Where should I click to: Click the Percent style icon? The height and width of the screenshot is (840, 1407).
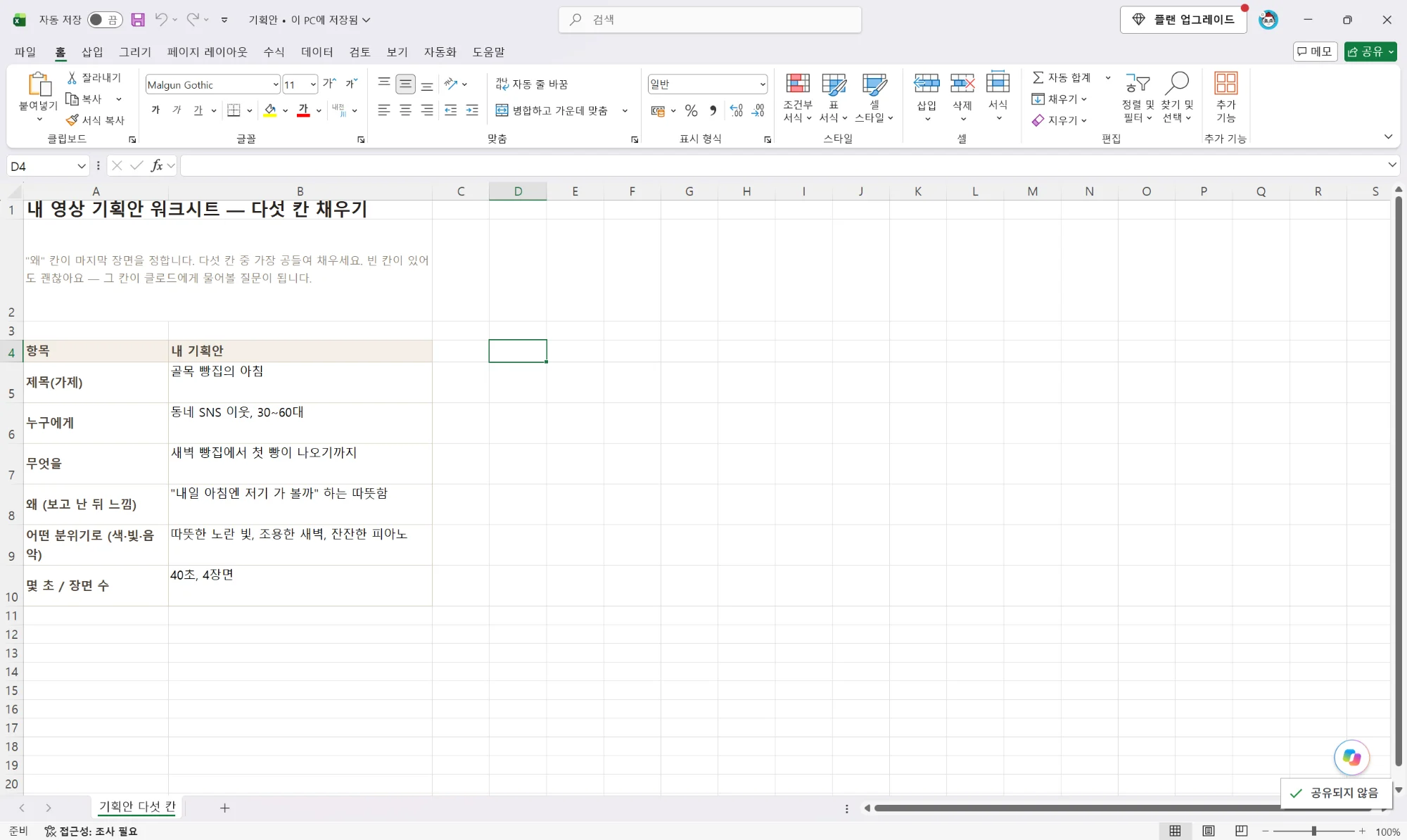click(691, 110)
